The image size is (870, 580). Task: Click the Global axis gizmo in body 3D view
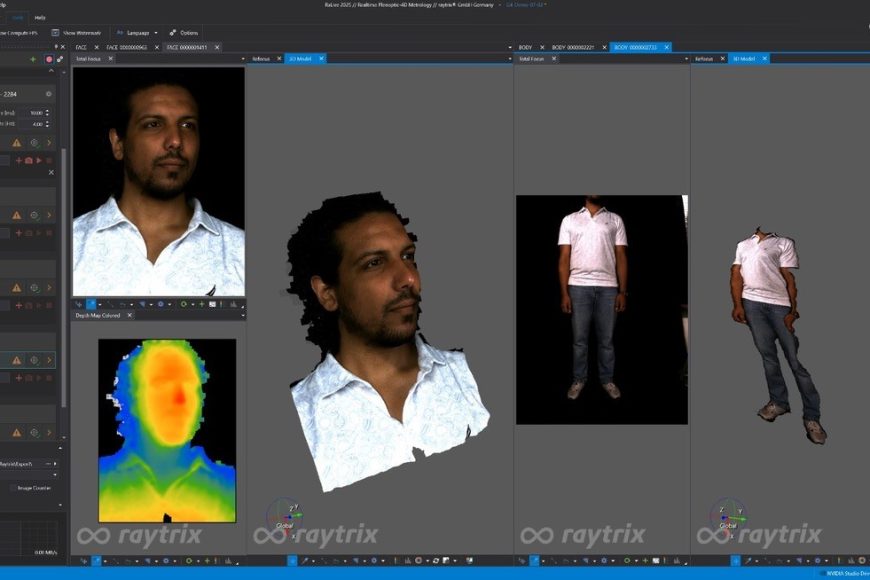pyautogui.click(x=727, y=517)
